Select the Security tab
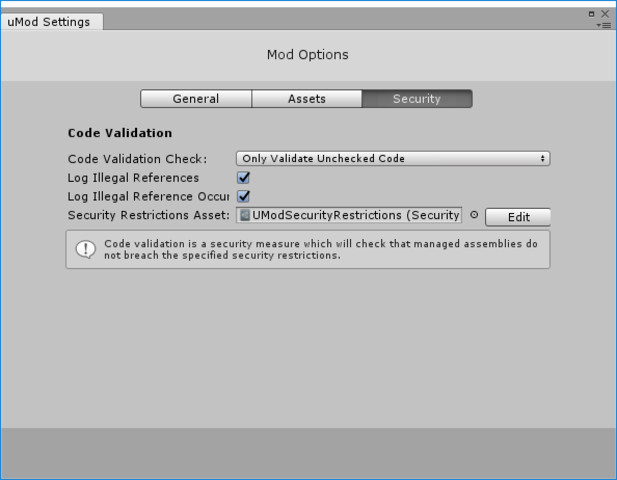The height and width of the screenshot is (480, 617). [417, 99]
